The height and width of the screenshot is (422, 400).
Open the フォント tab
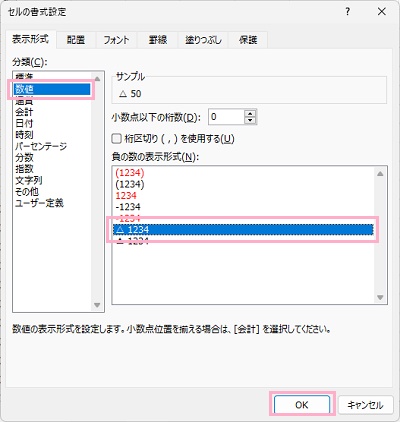(x=116, y=40)
